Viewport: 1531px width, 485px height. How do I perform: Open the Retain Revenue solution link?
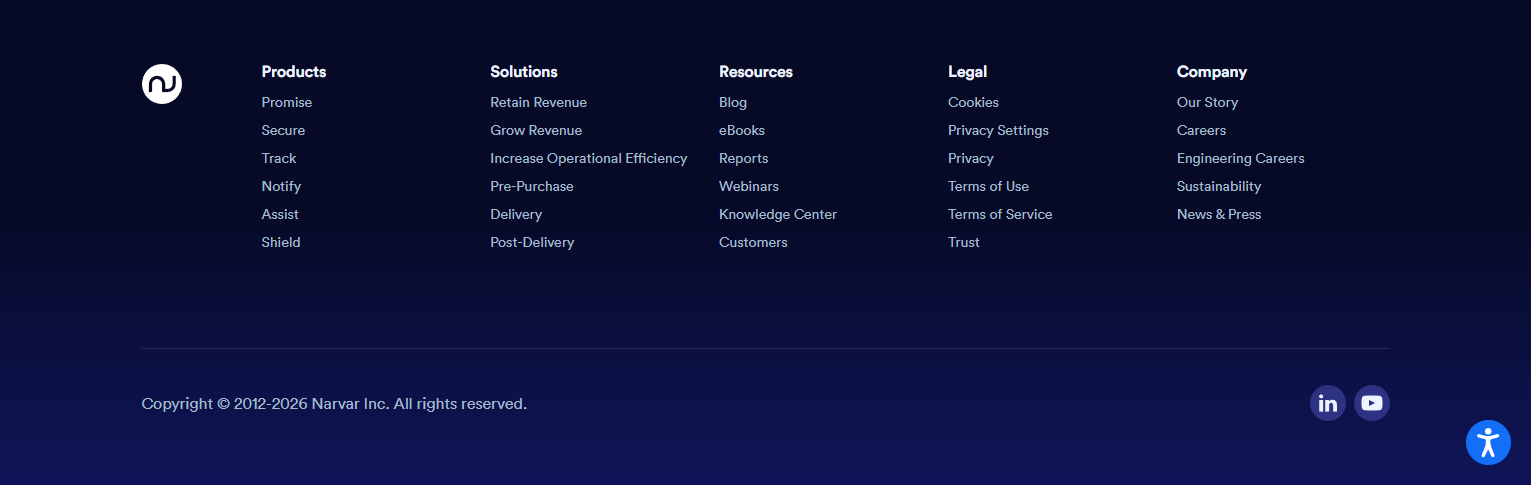pos(538,102)
